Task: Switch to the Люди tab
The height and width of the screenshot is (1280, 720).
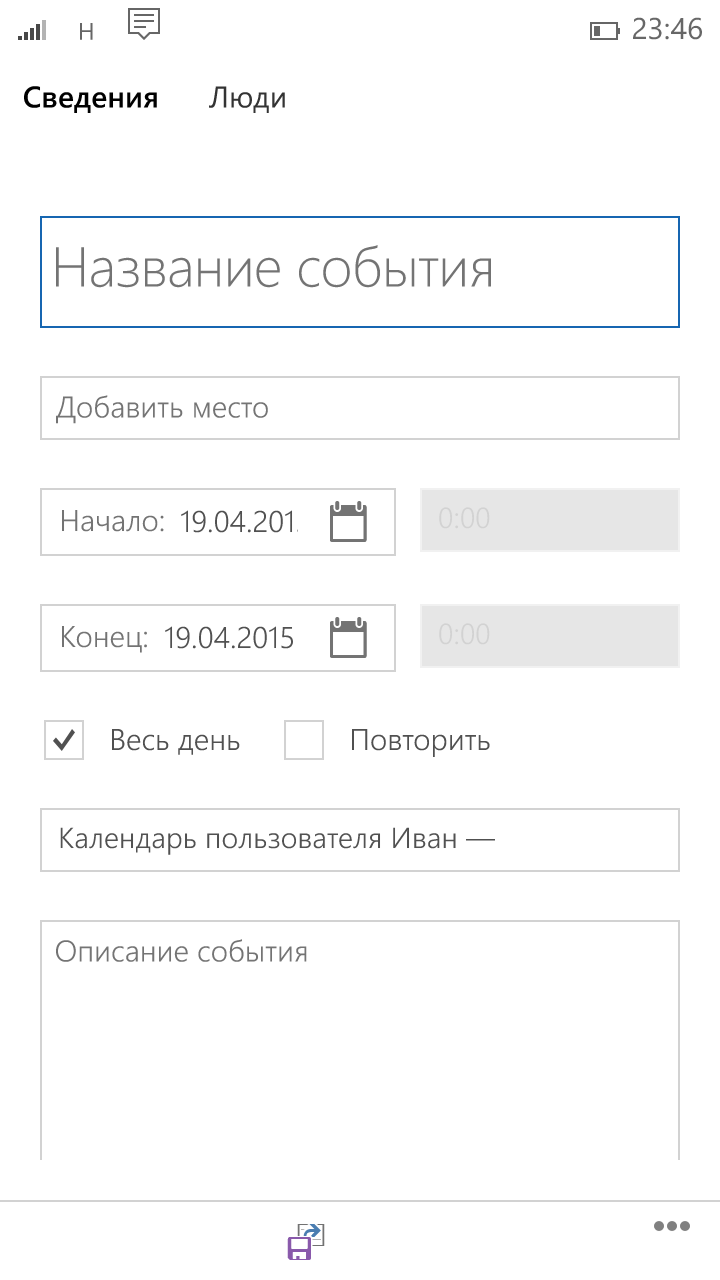Action: [247, 98]
